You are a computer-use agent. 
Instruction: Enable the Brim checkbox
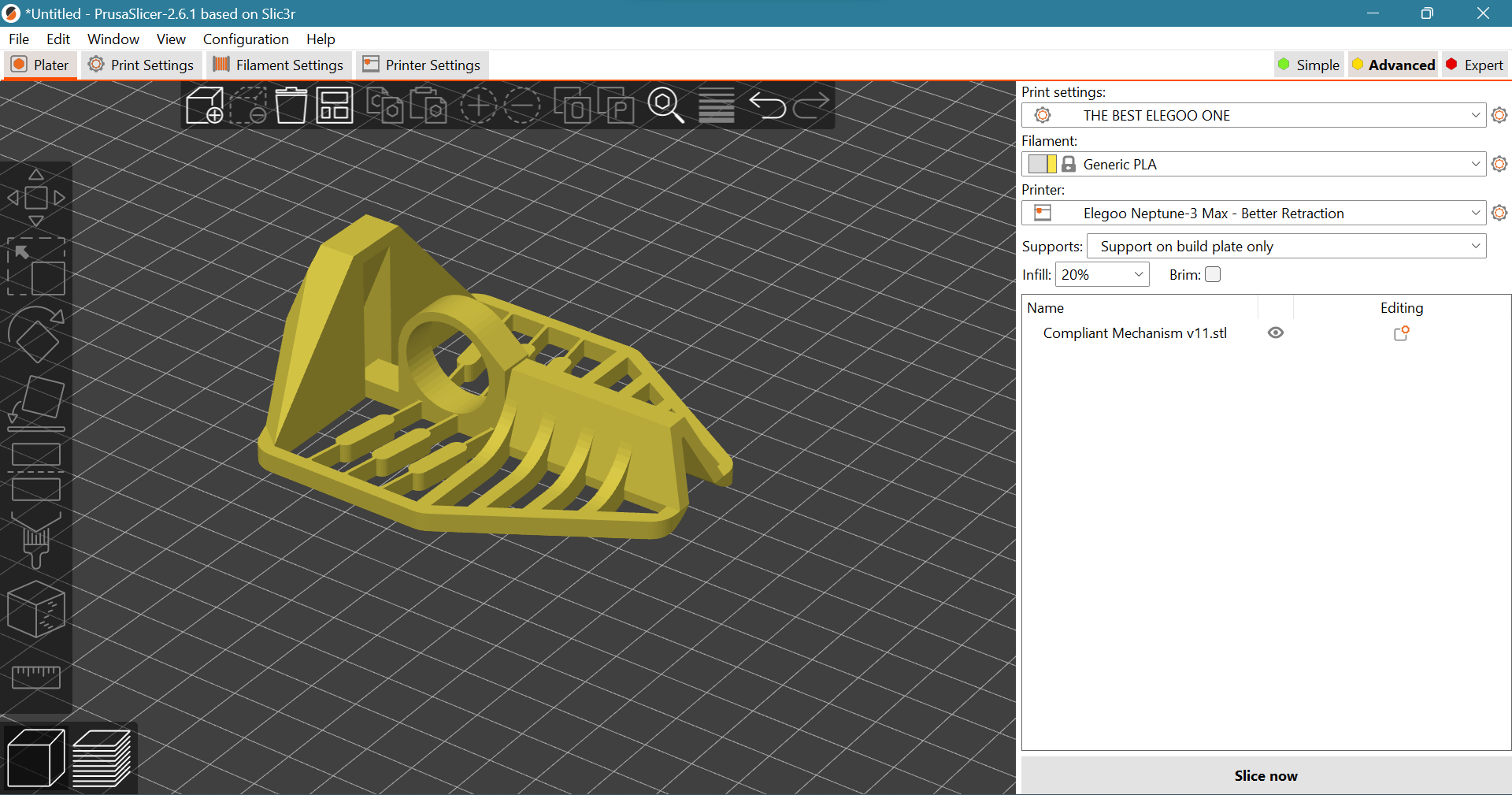[x=1214, y=274]
